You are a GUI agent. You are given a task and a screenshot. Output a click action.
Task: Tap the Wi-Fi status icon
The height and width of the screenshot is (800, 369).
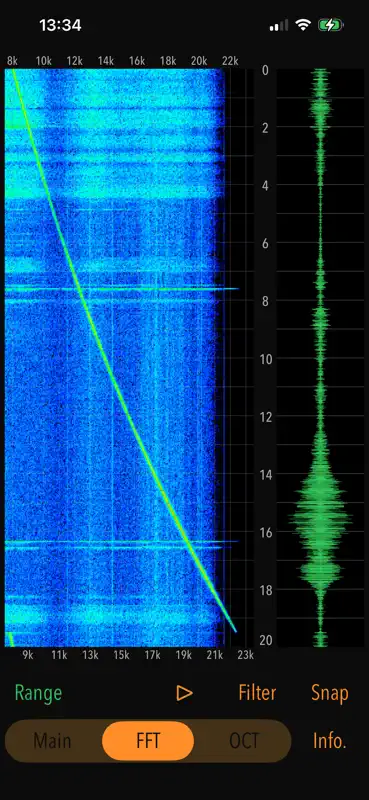304,25
